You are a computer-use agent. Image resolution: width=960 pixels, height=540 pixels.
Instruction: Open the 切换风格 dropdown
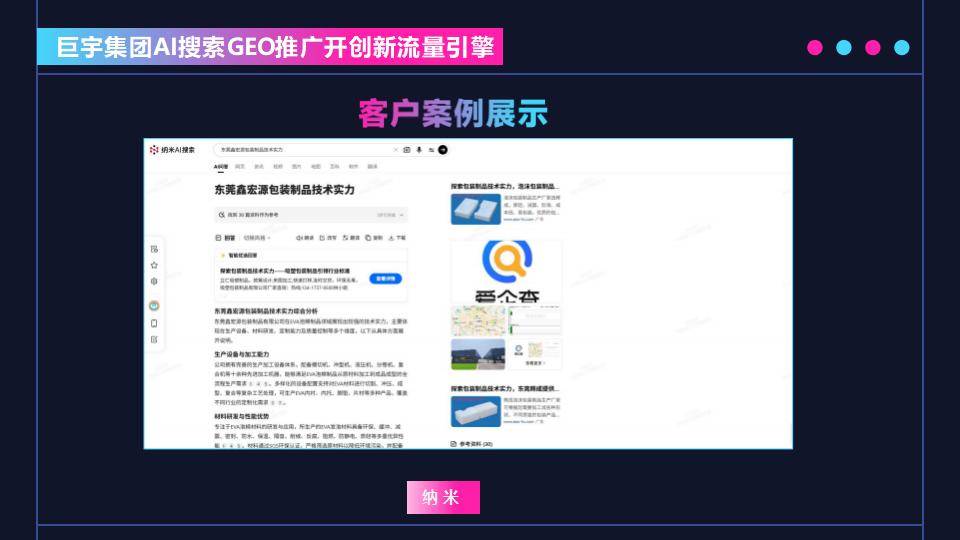tap(257, 238)
